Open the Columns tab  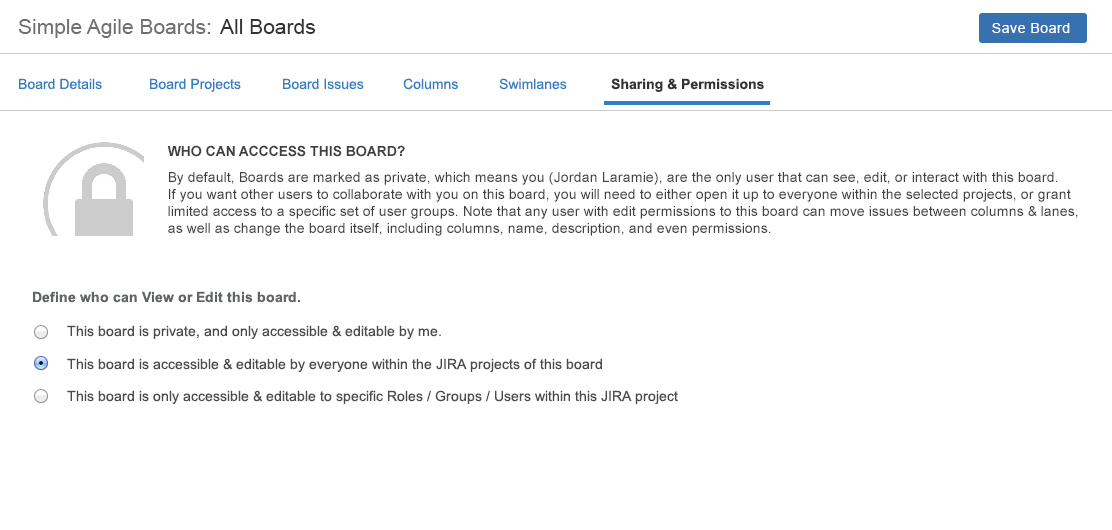(x=430, y=84)
